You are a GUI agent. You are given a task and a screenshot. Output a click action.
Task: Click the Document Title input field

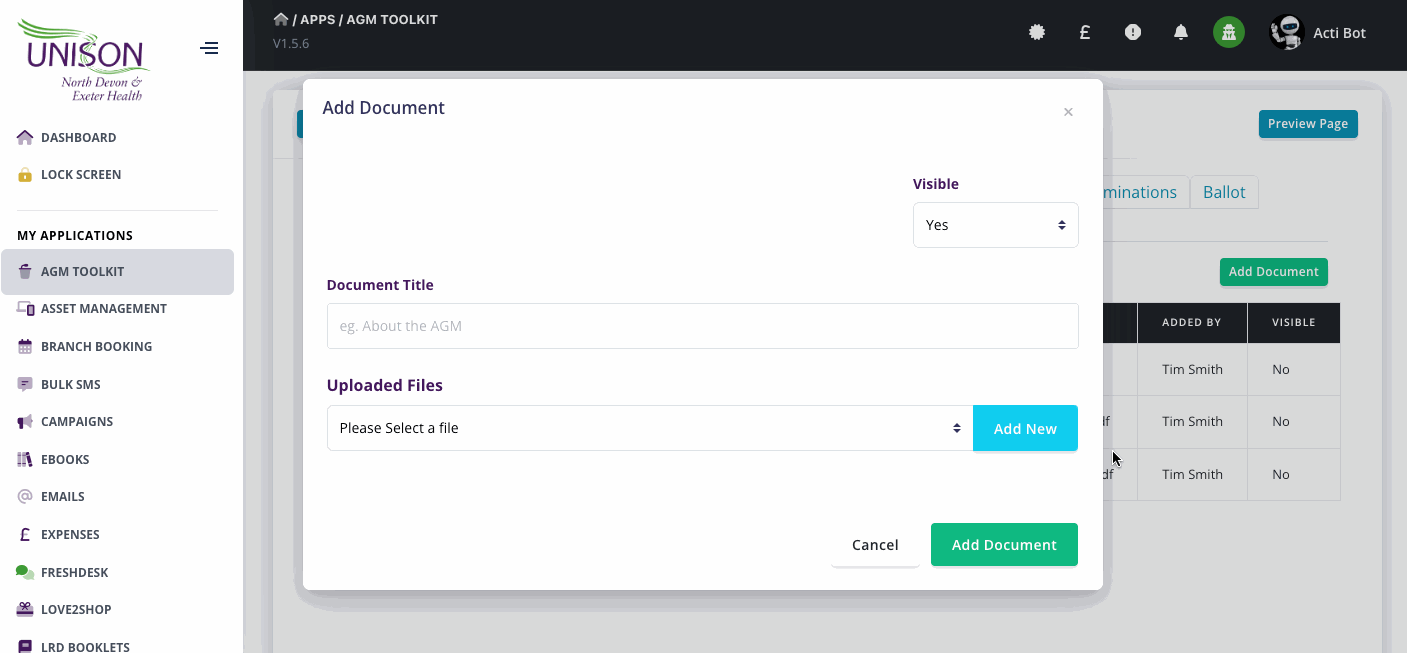[x=702, y=326]
